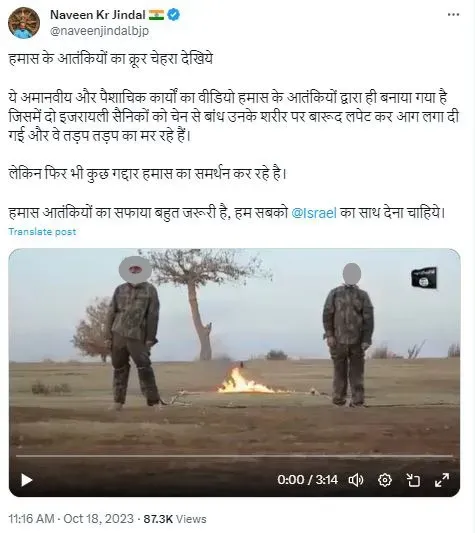This screenshot has width=475, height=533.
Task: Open Naveen Kr Jindal's profile avatar
Action: click(x=24, y=23)
